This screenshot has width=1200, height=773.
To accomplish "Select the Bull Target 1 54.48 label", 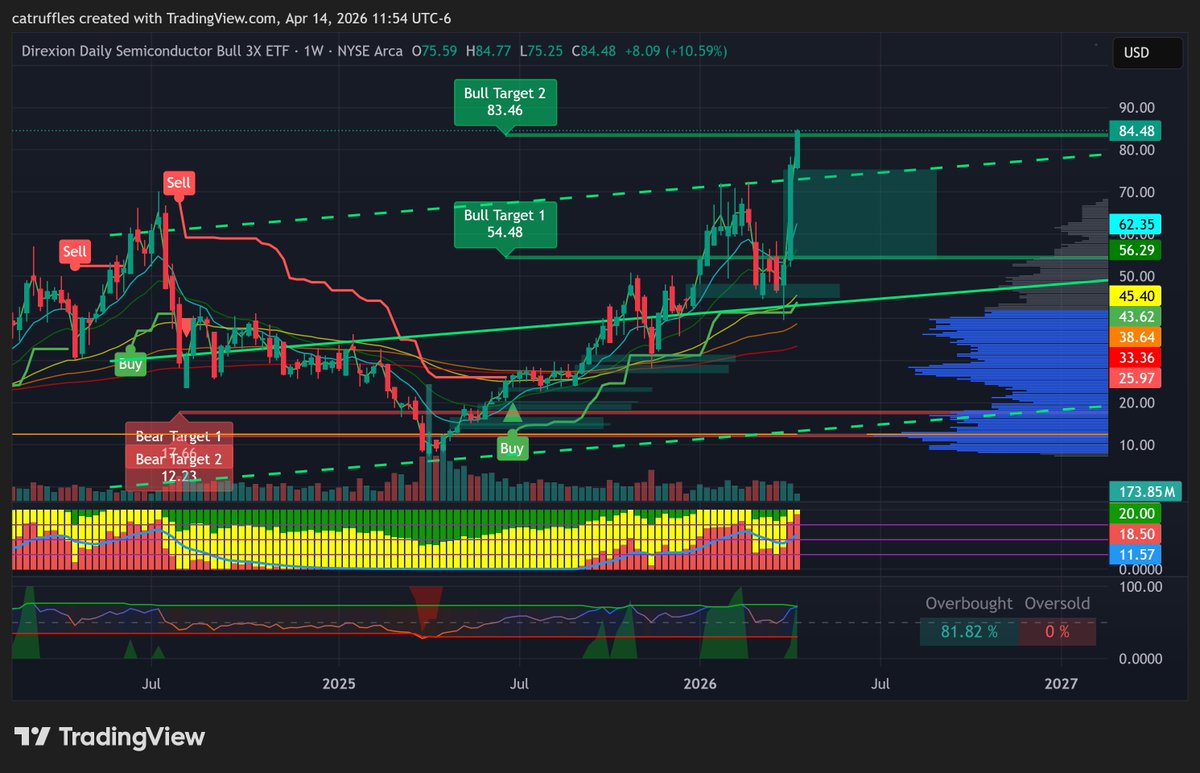I will [x=505, y=225].
